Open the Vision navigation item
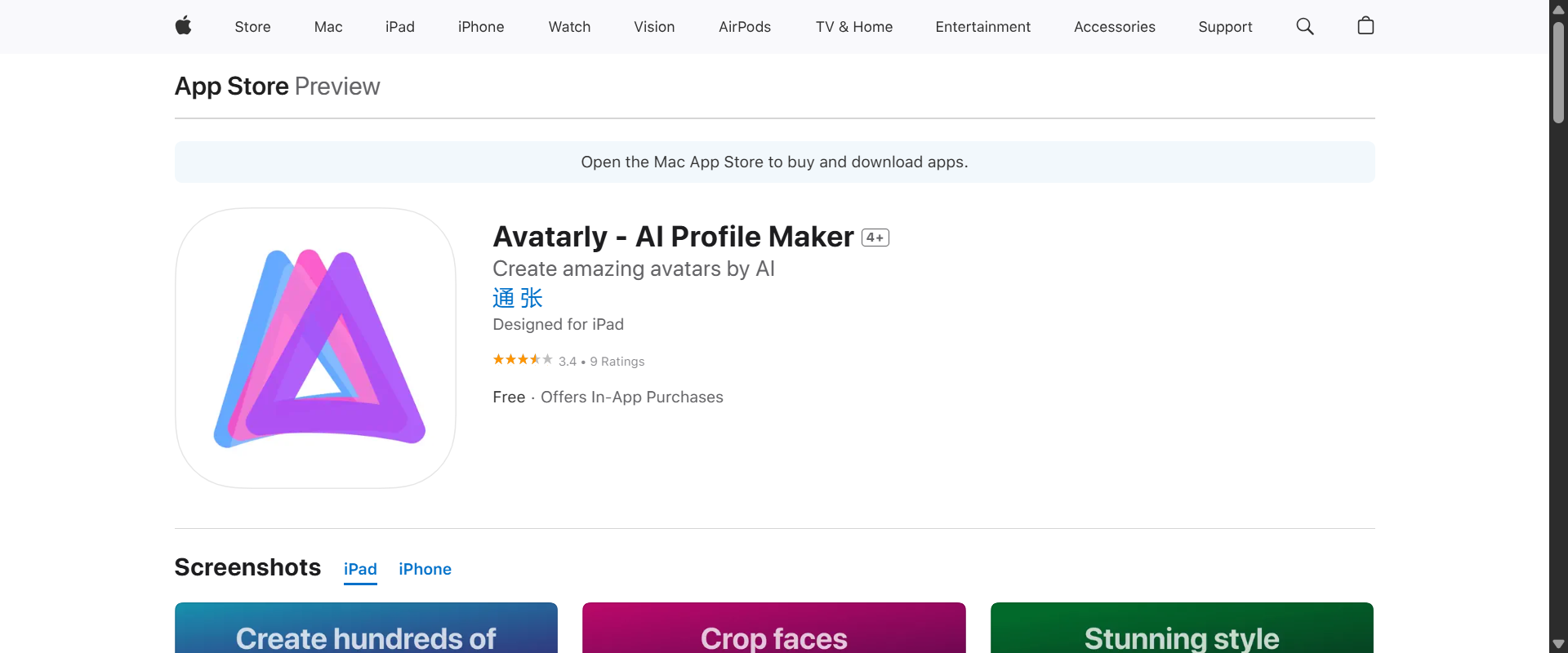The width and height of the screenshot is (1568, 653). (653, 26)
